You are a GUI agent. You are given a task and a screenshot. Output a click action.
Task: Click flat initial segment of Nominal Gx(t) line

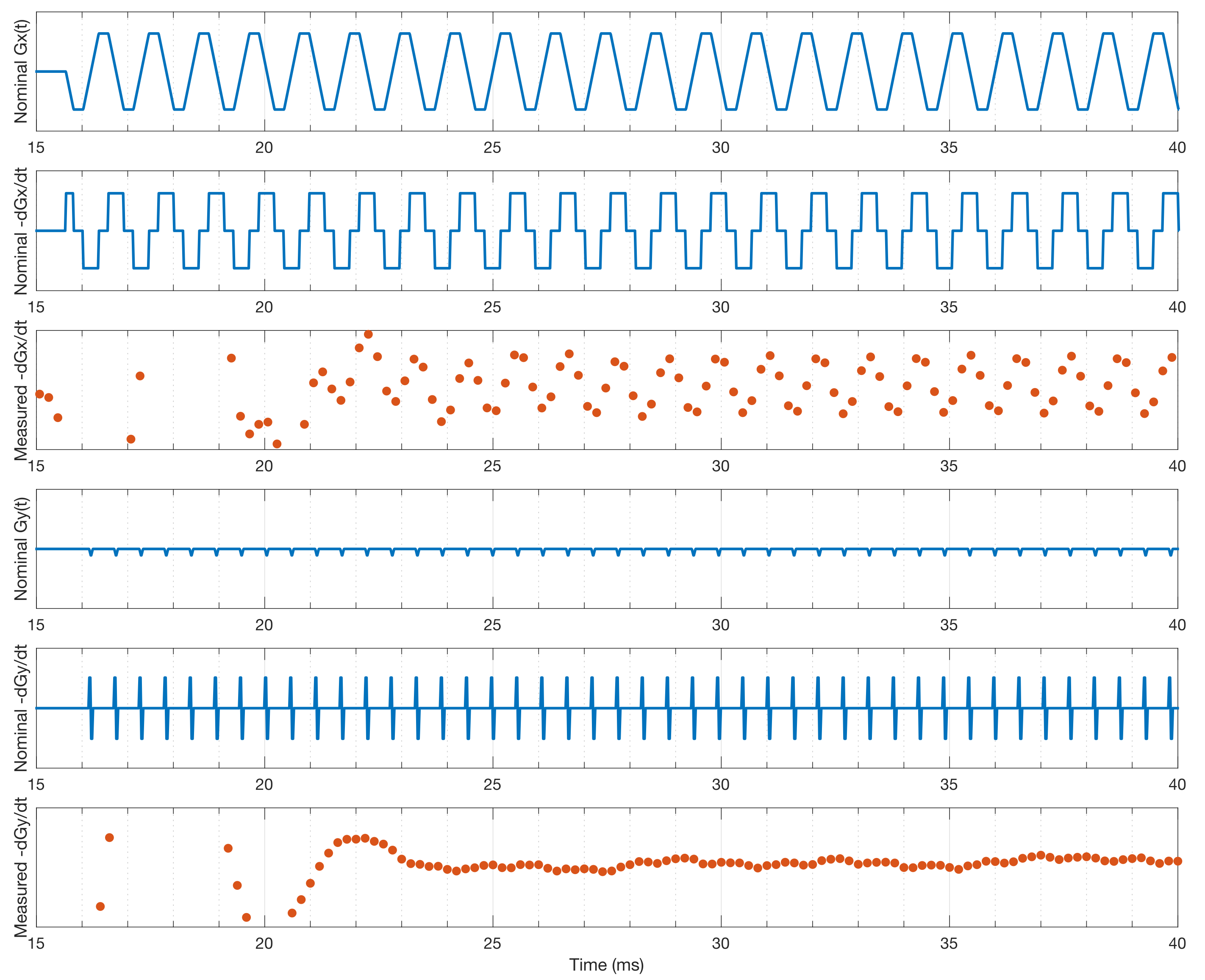51,72
